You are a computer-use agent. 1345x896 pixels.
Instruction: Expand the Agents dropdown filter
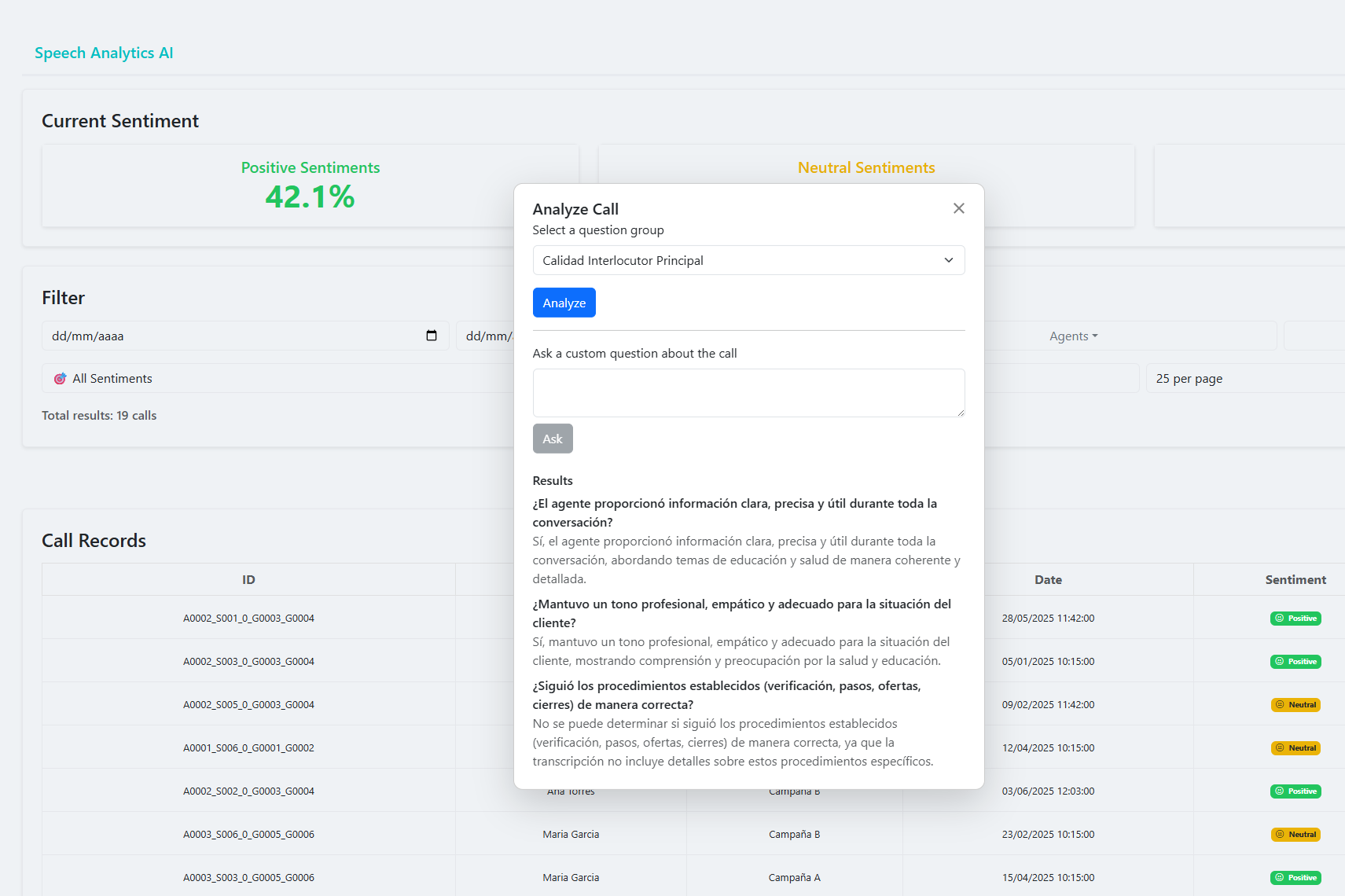[x=1073, y=336]
